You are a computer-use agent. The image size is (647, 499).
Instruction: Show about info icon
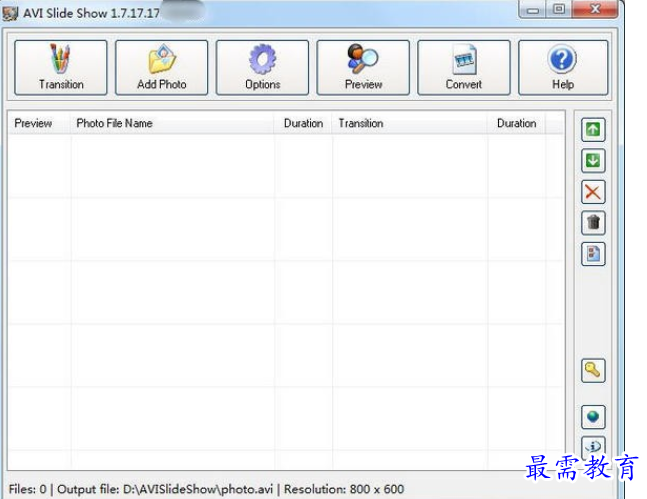click(x=593, y=447)
